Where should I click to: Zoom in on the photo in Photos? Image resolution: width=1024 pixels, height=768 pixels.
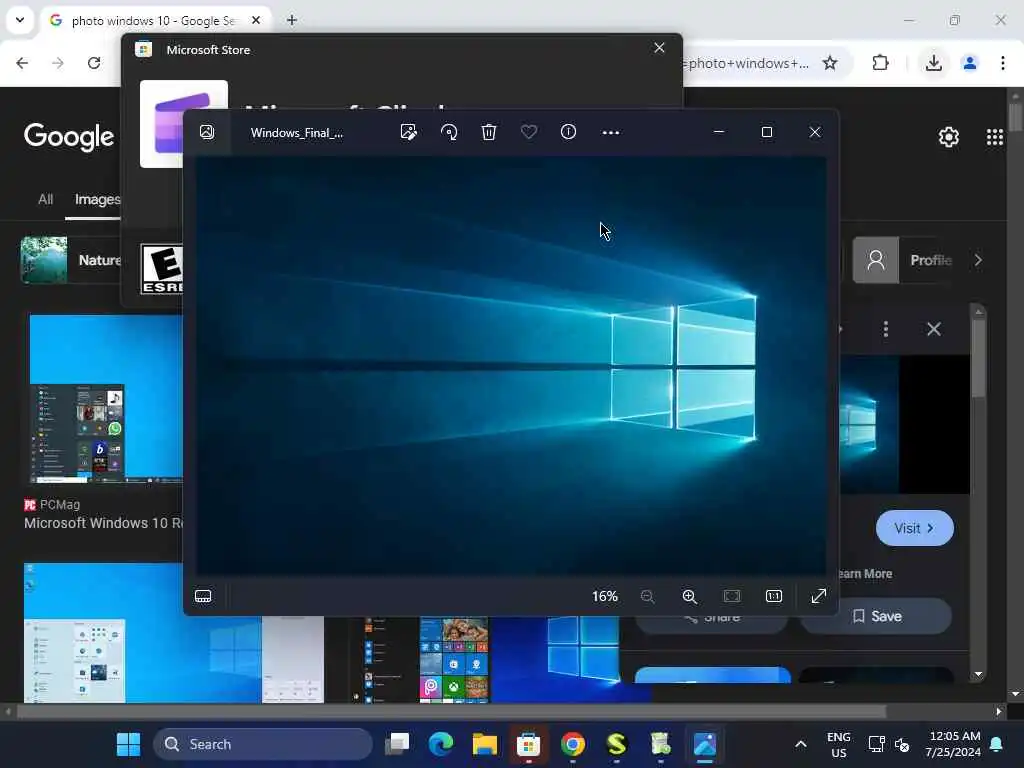690,596
